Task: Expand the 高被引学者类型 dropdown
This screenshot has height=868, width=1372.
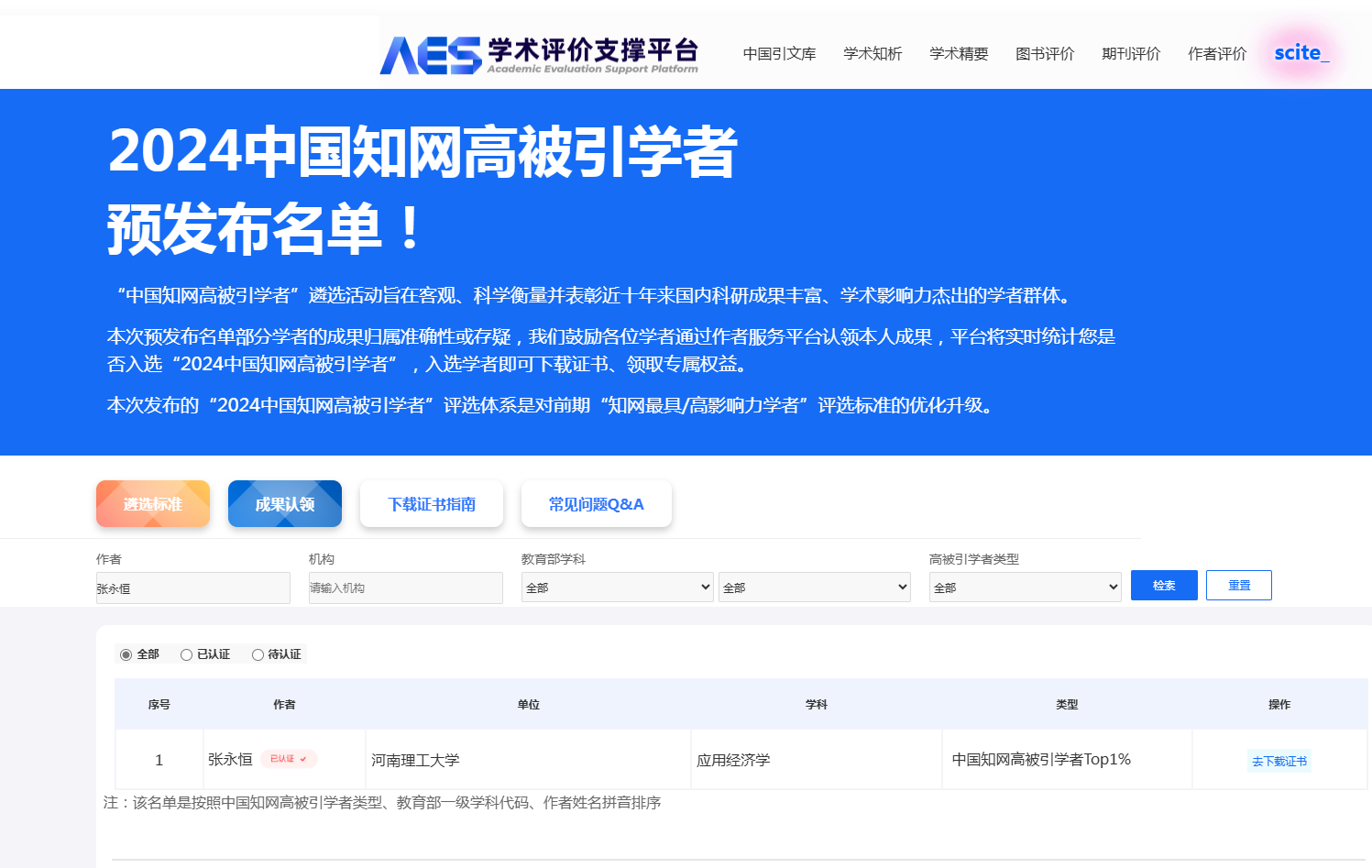Action: pyautogui.click(x=1025, y=588)
